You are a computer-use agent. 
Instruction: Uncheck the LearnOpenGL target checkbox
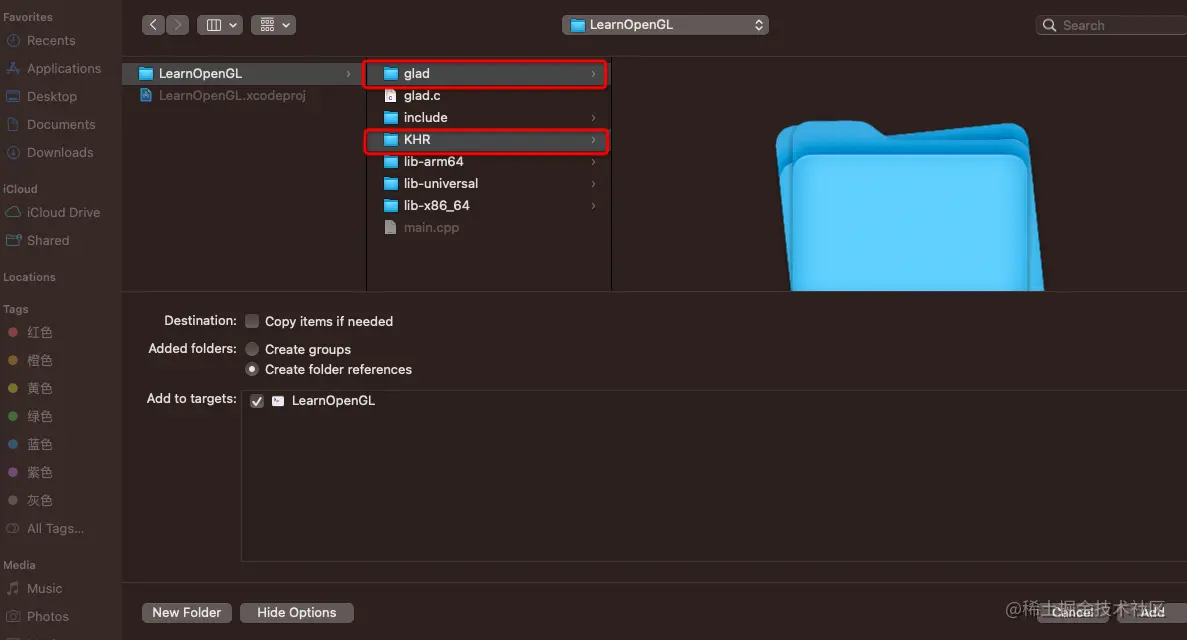tap(257, 401)
